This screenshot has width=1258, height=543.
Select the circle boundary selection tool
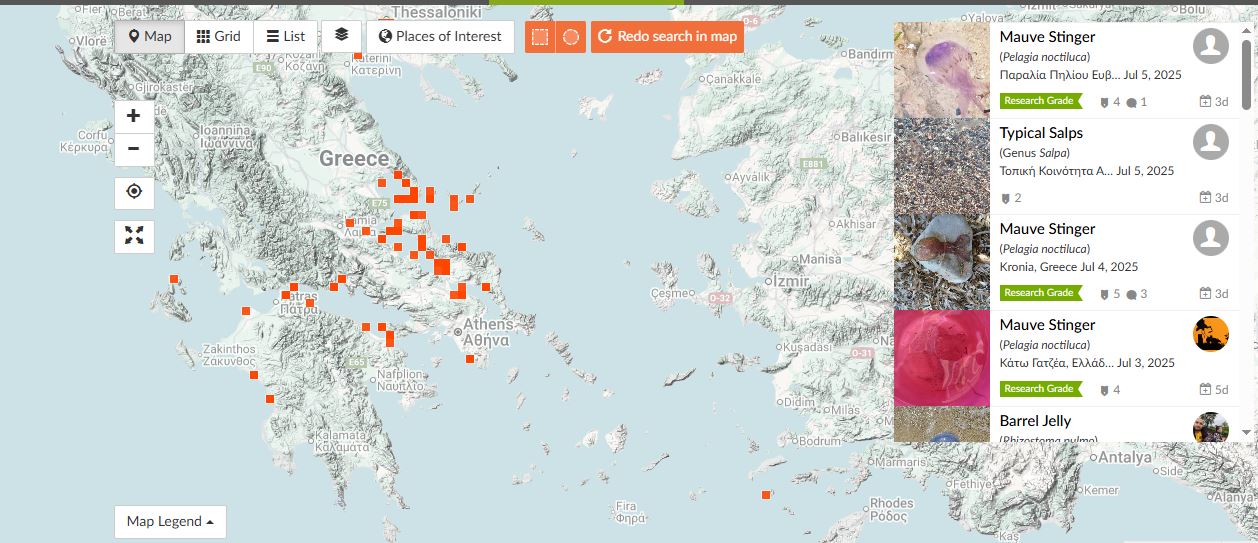click(x=570, y=37)
